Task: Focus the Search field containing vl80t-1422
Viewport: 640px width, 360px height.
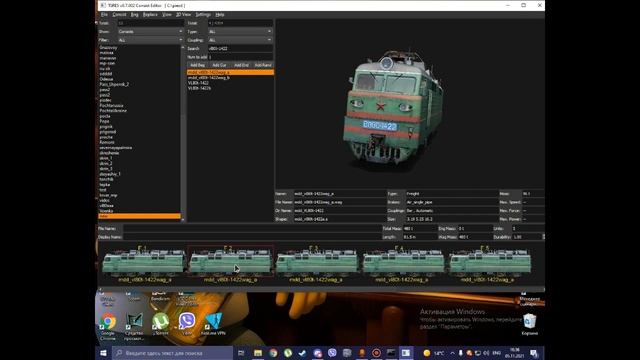Action: click(240, 49)
